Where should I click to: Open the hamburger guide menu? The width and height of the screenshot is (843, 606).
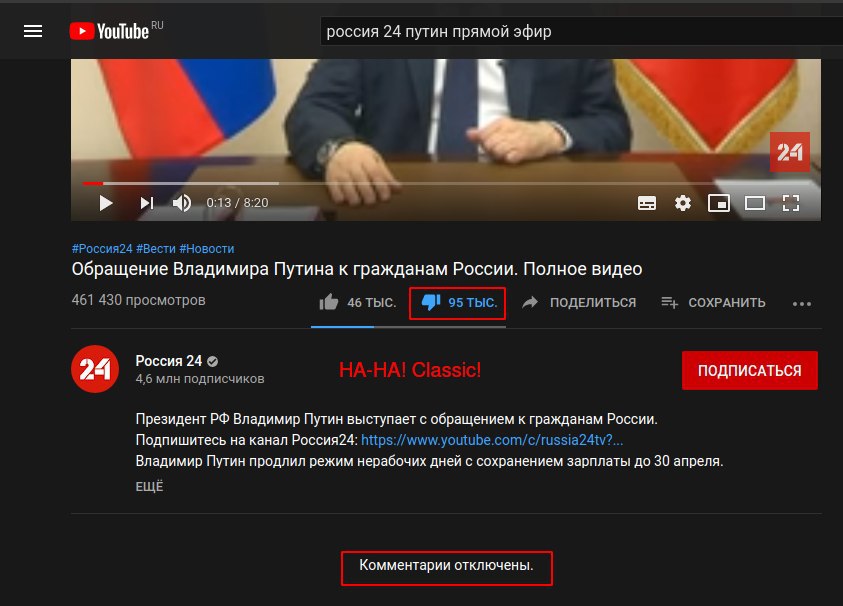[x=33, y=31]
